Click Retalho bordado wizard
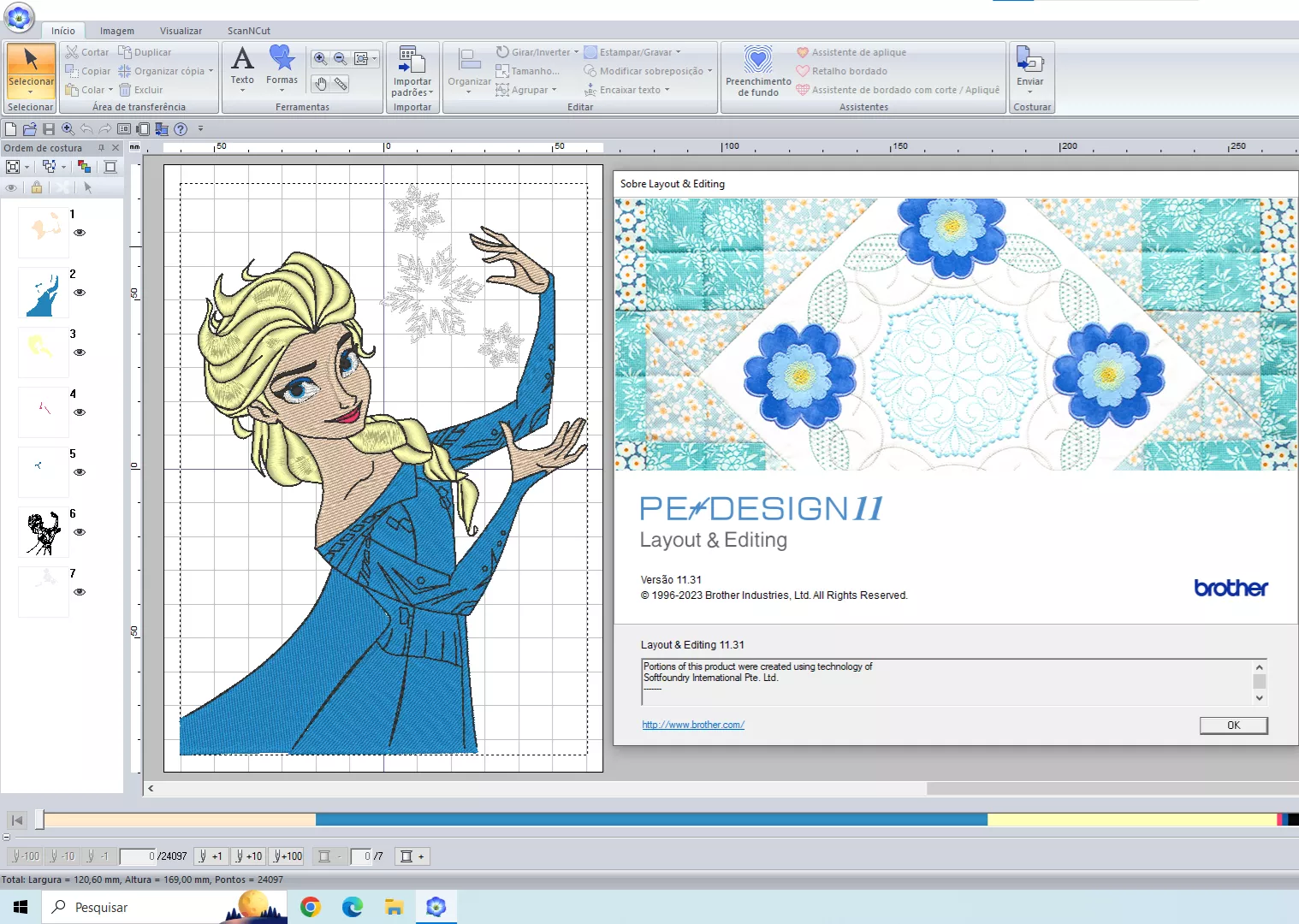 point(842,71)
